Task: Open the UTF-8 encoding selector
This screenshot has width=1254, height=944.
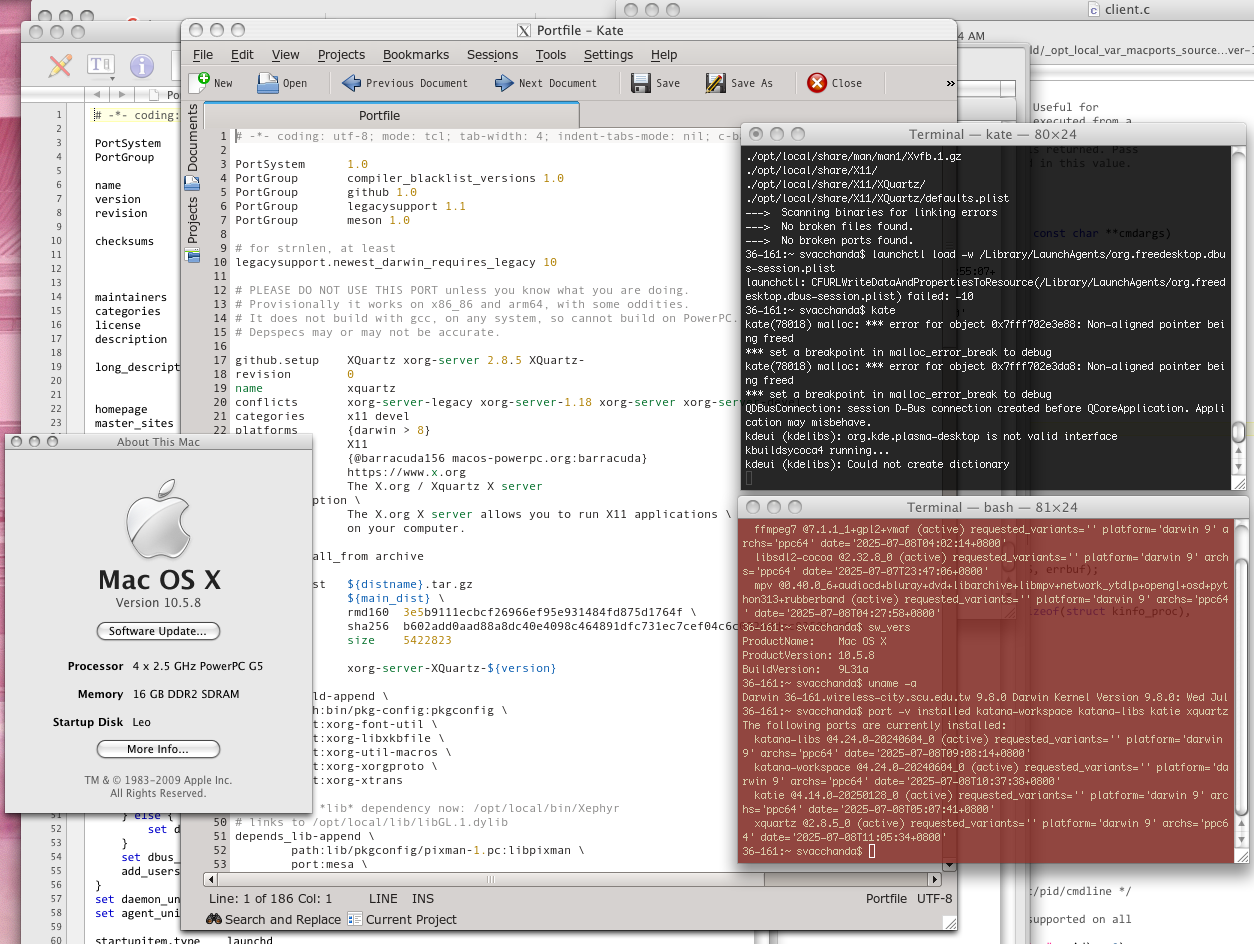Action: coord(934,898)
